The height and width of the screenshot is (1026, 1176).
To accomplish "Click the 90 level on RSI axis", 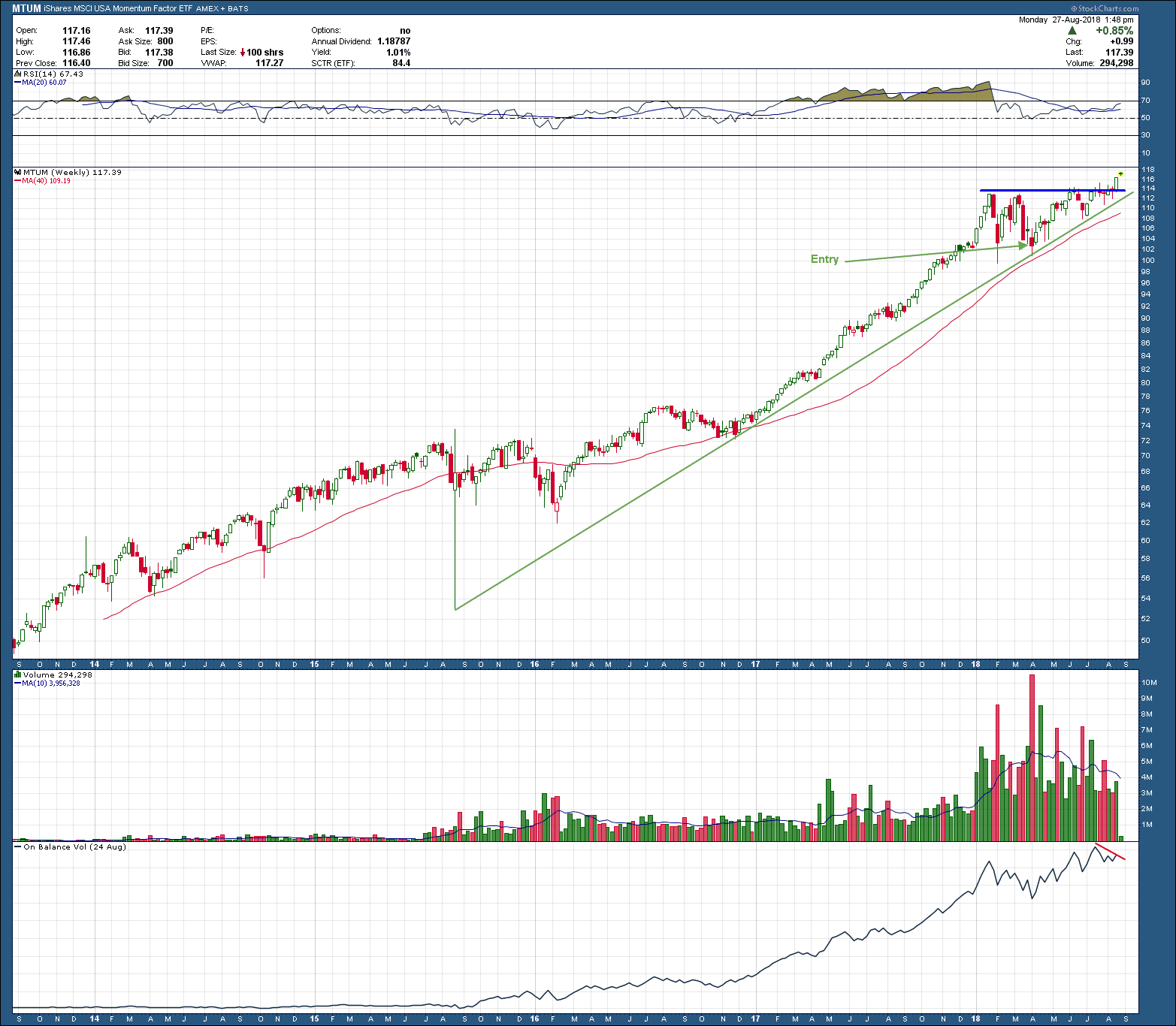I will coord(1146,83).
